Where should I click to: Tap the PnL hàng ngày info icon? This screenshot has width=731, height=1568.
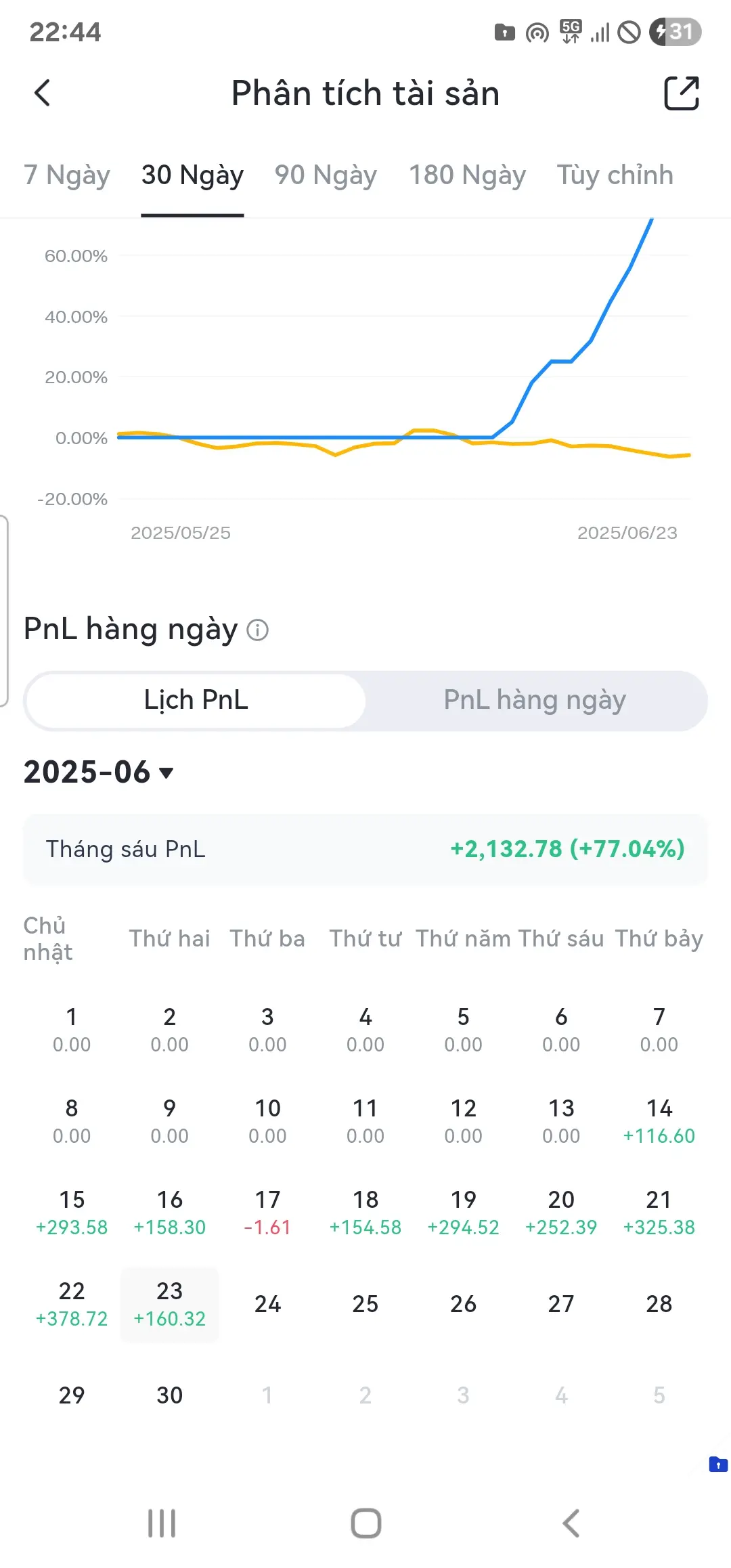[257, 630]
